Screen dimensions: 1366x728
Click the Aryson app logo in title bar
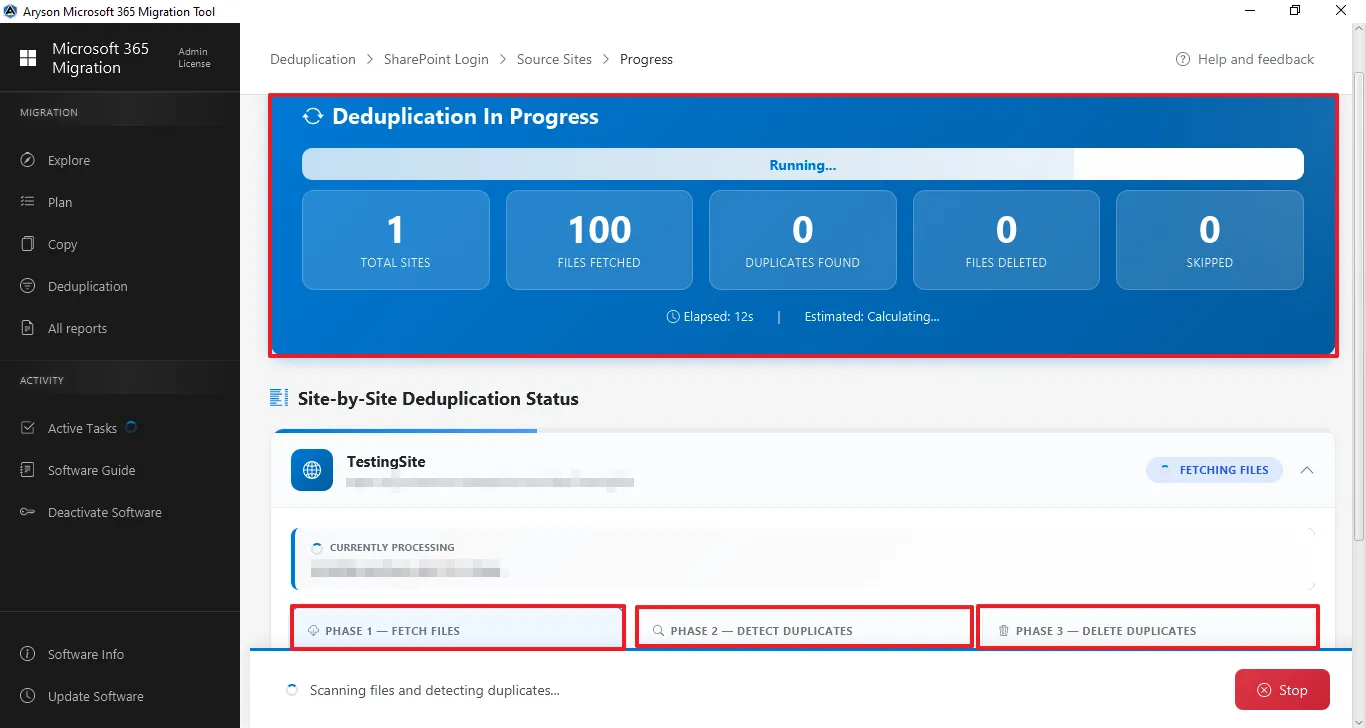coord(10,11)
